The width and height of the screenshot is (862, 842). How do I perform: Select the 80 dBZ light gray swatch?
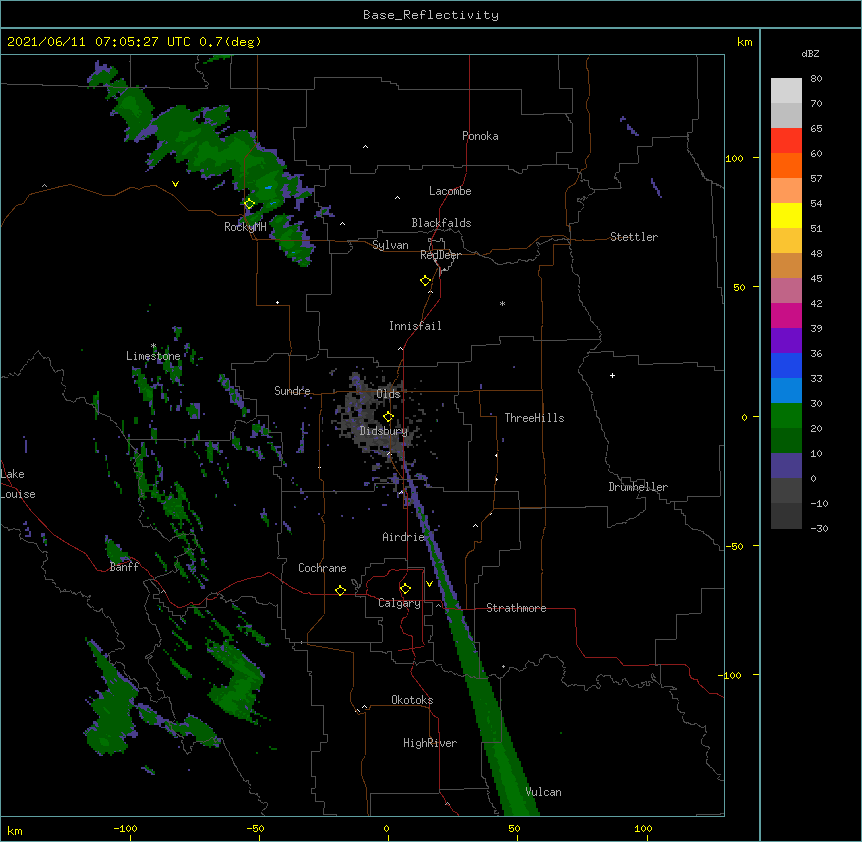coord(786,91)
